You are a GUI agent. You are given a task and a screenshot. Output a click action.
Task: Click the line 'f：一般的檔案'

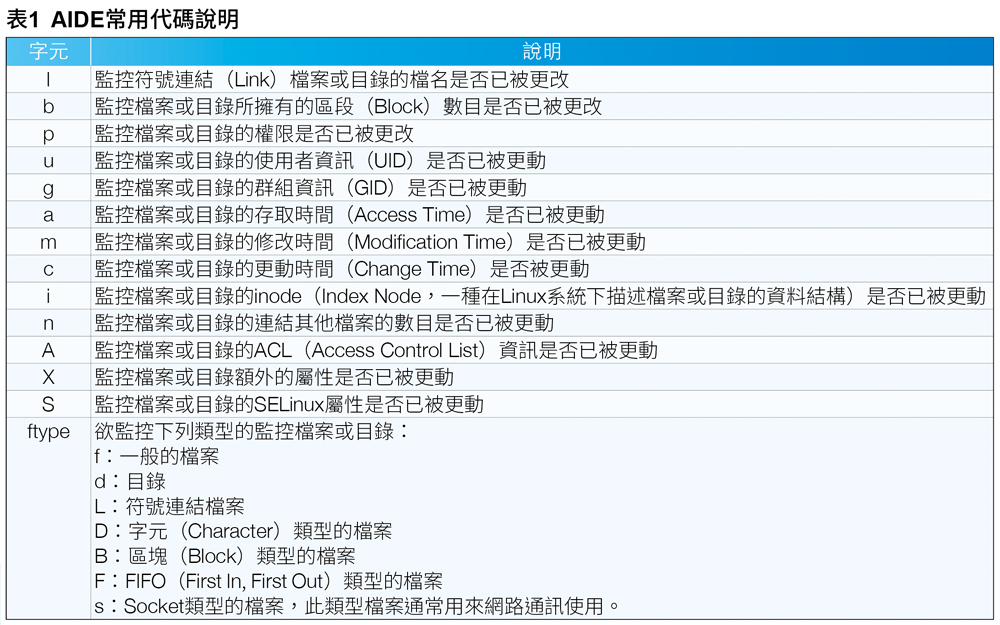pos(157,457)
